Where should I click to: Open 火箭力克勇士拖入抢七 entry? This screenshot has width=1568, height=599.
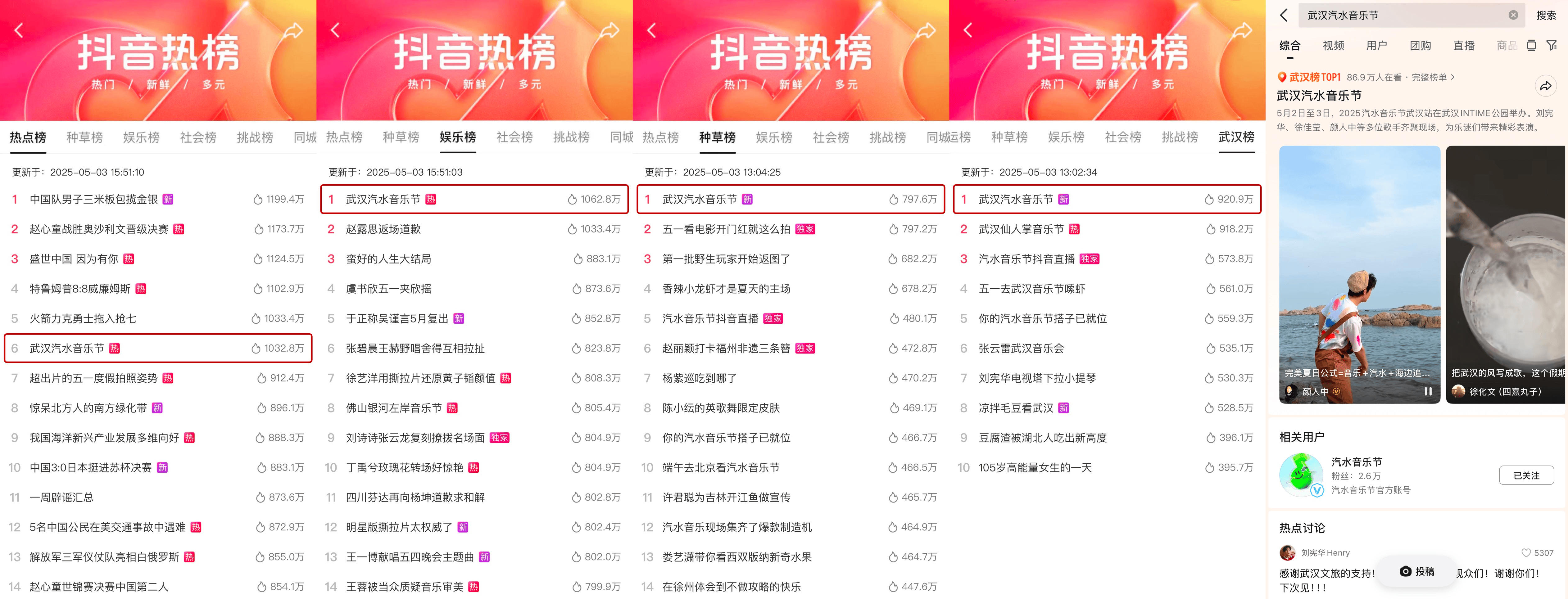tap(158, 319)
